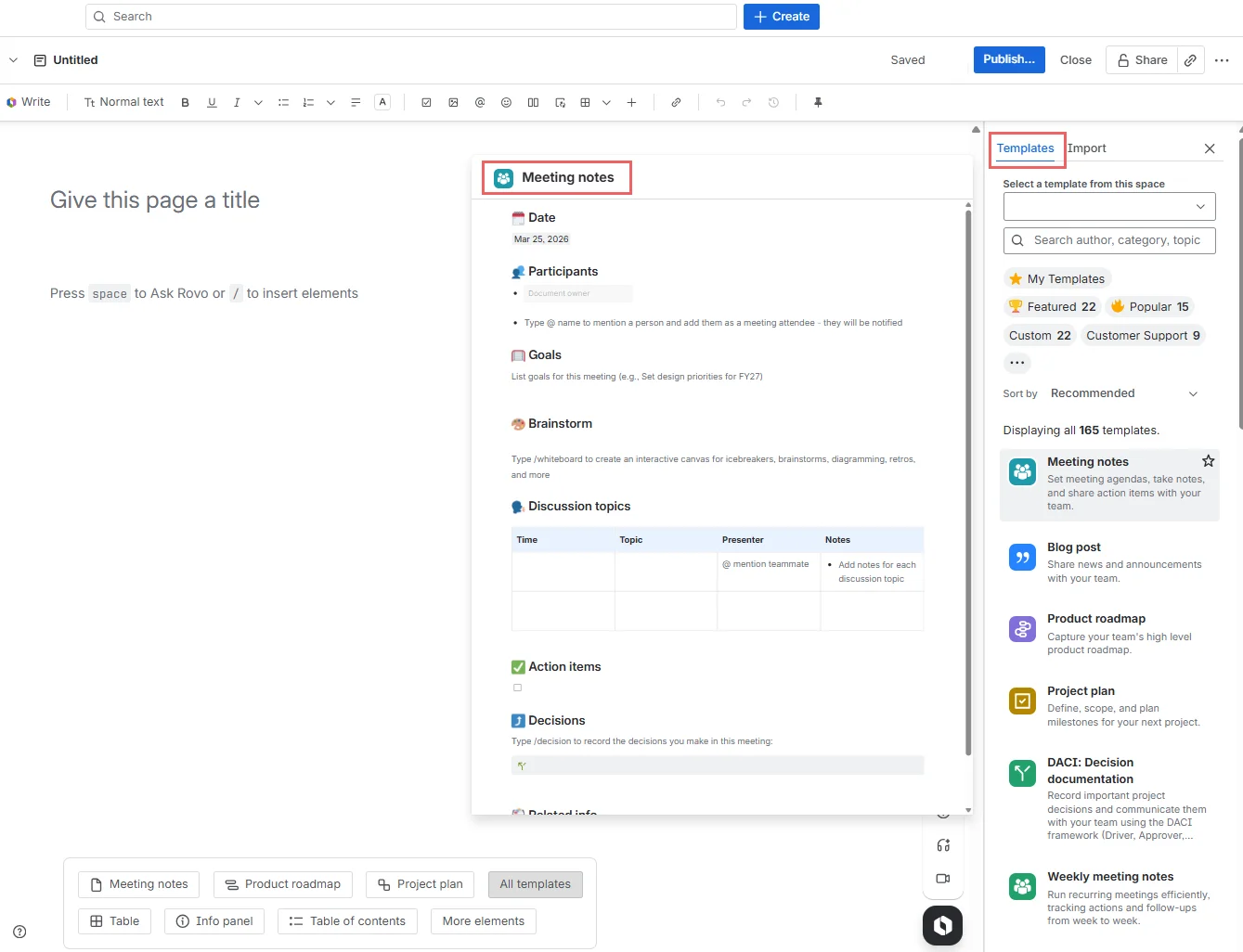
Task: Toggle underline formatting
Action: pos(212,103)
